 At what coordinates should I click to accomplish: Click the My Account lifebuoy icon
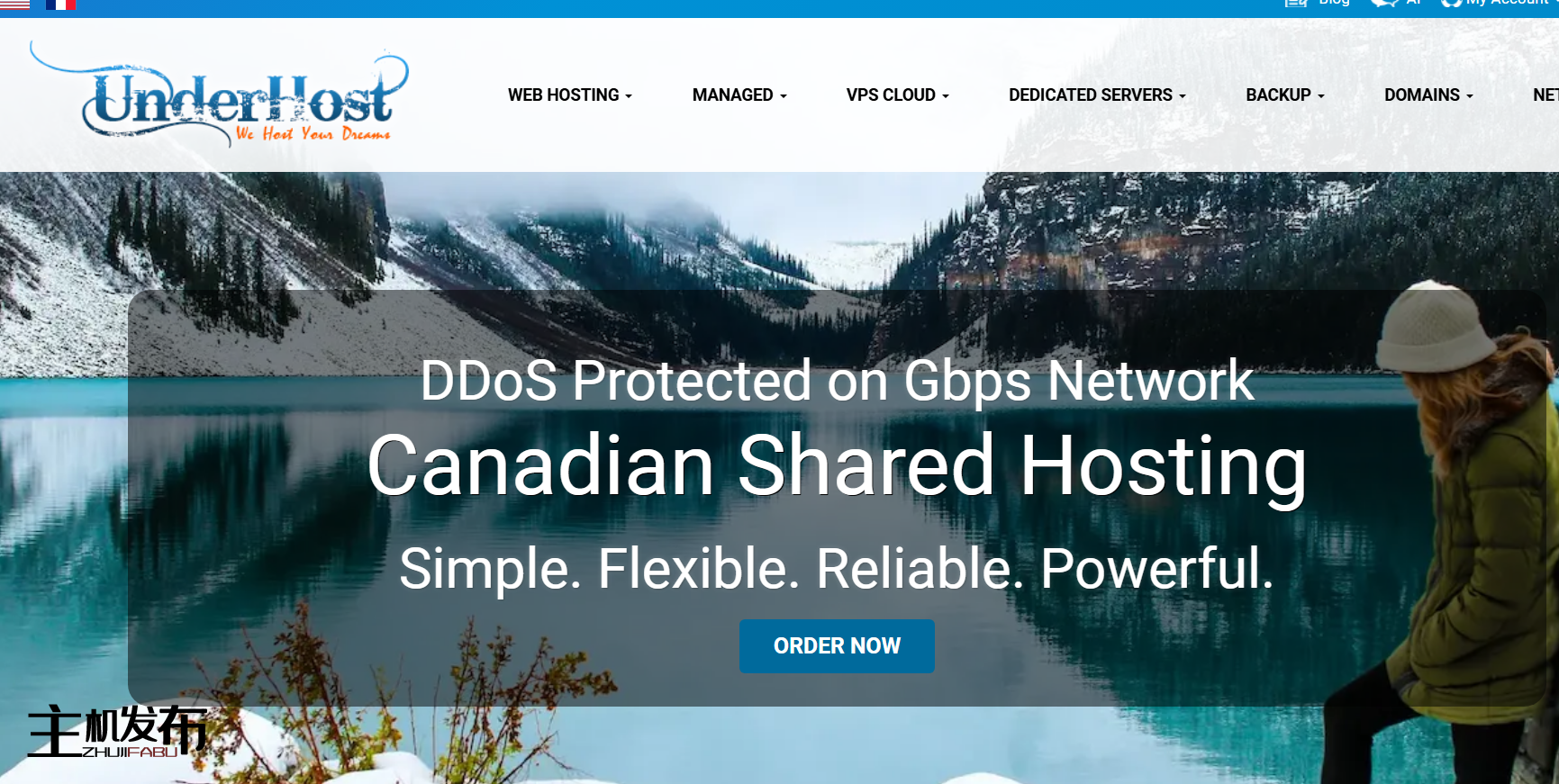1451,3
